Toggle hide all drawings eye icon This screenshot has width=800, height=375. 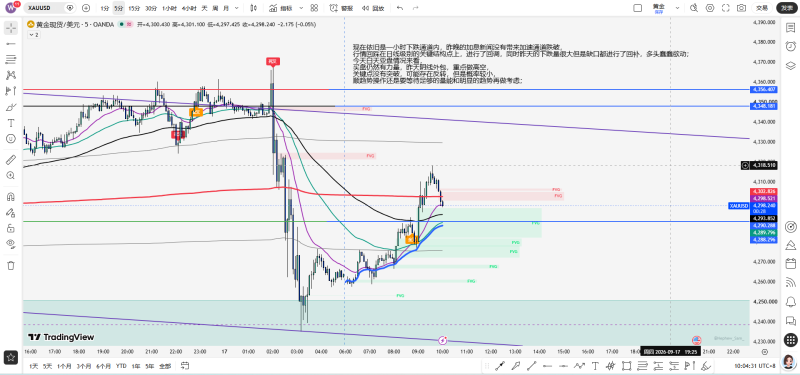click(10, 244)
